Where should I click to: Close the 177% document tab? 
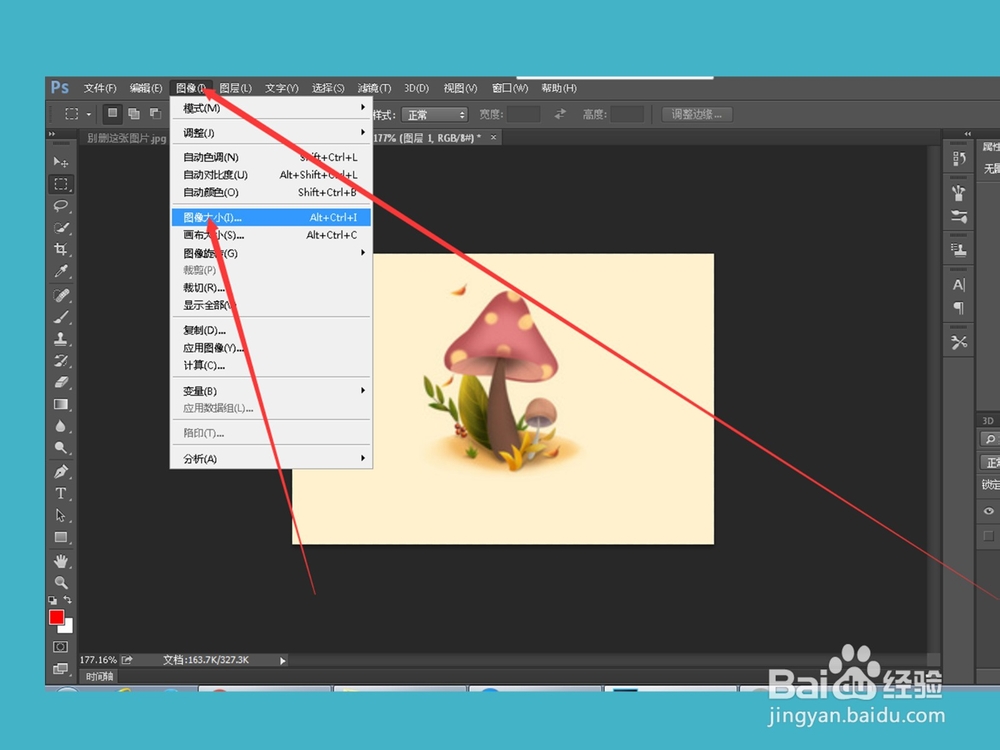493,137
